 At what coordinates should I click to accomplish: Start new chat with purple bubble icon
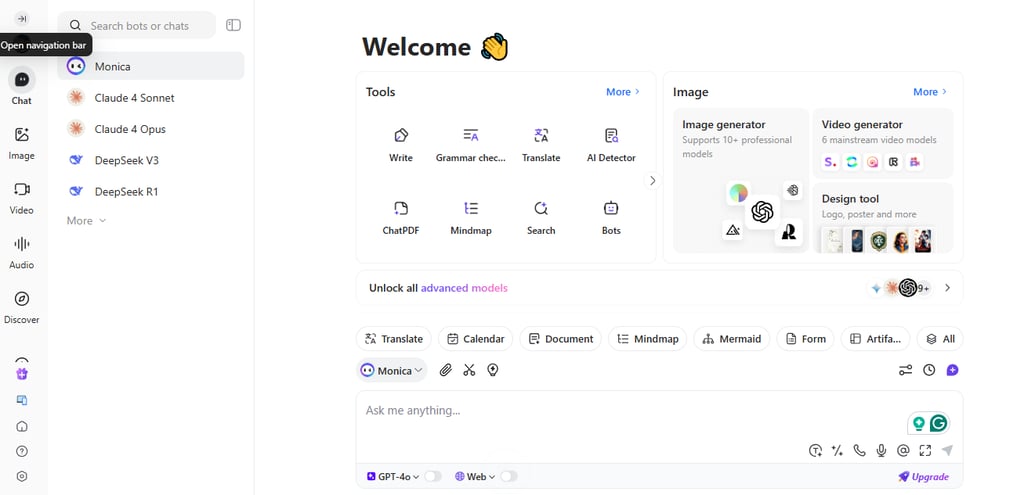pos(952,370)
